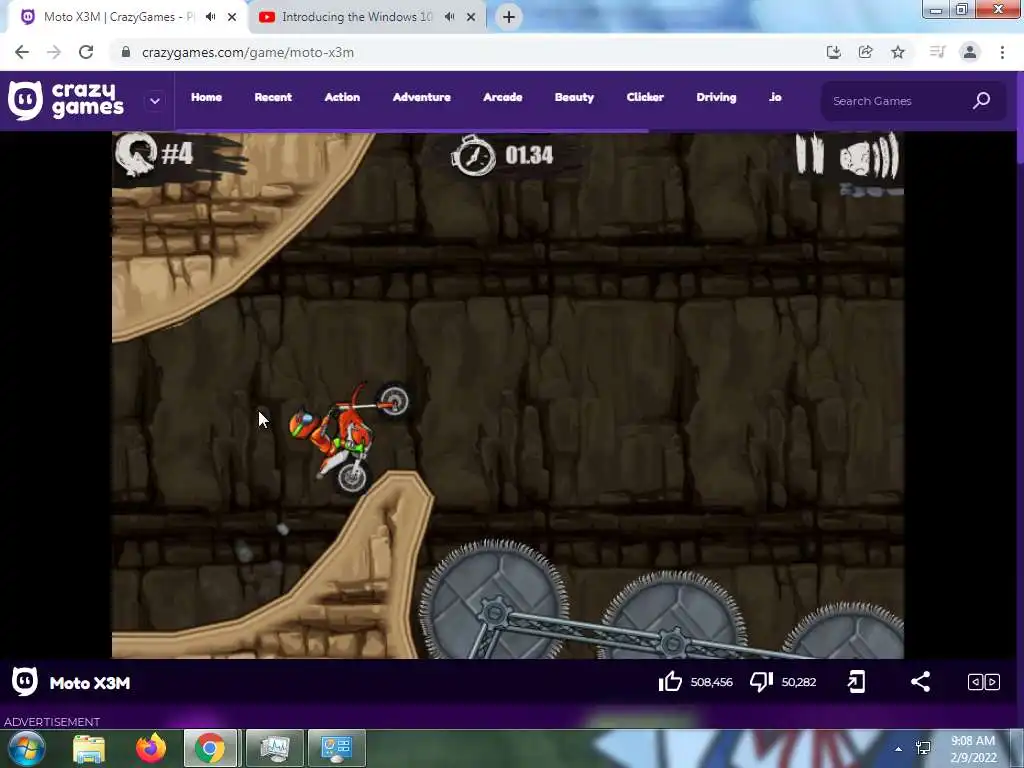Open the Clicker category
Screen dimensions: 1024x768
(645, 97)
